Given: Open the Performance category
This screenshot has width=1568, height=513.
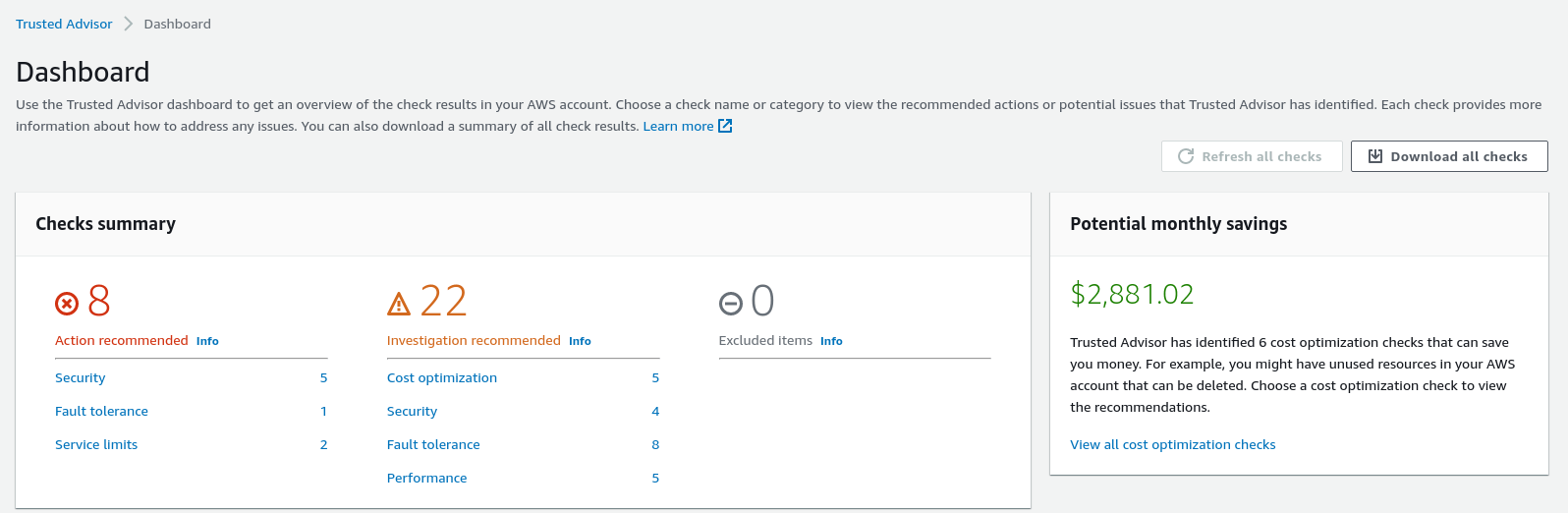Looking at the screenshot, I should pos(426,478).
